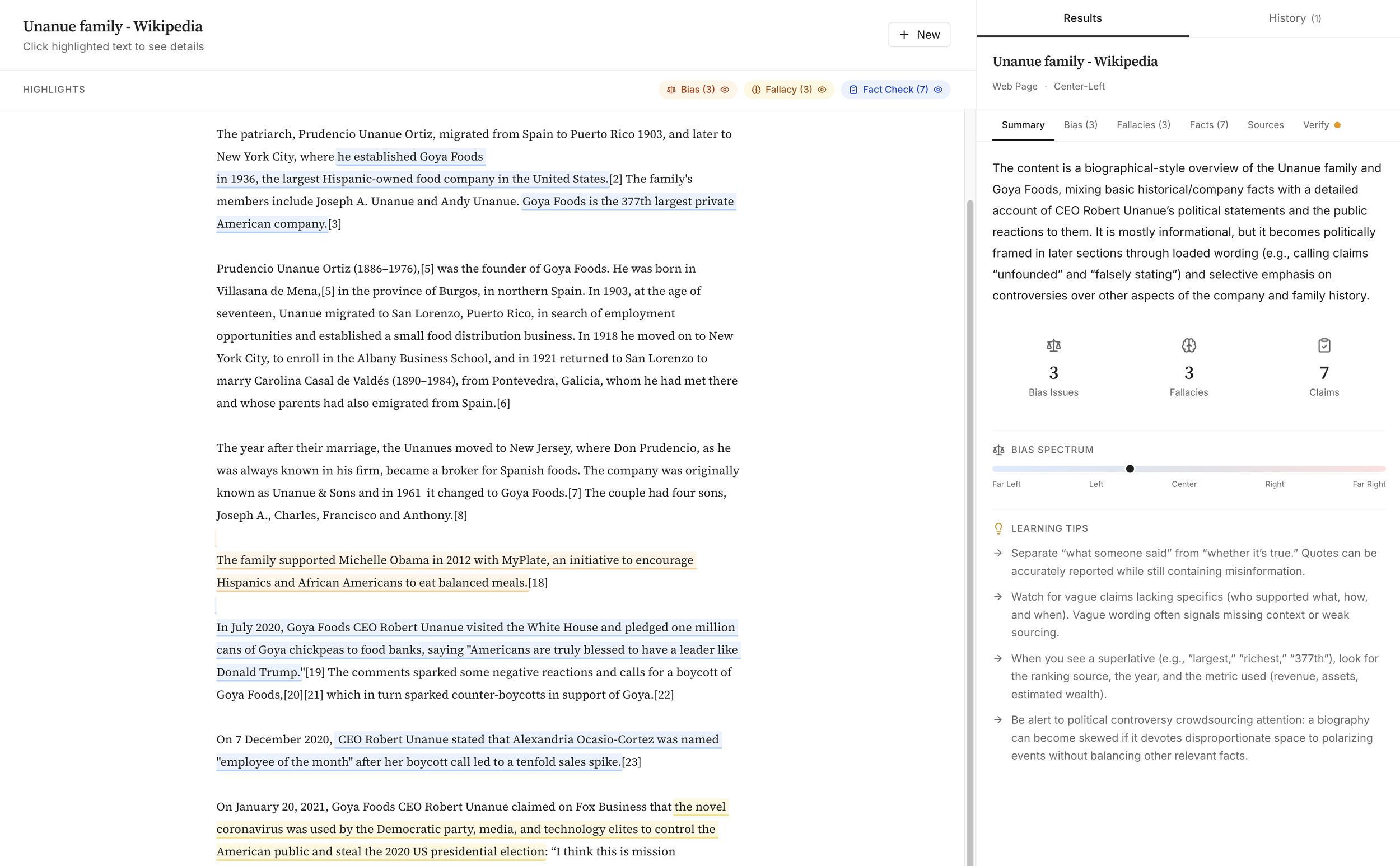
Task: Click highlighted Michelle Obama MyPlate sentence
Action: [455, 561]
